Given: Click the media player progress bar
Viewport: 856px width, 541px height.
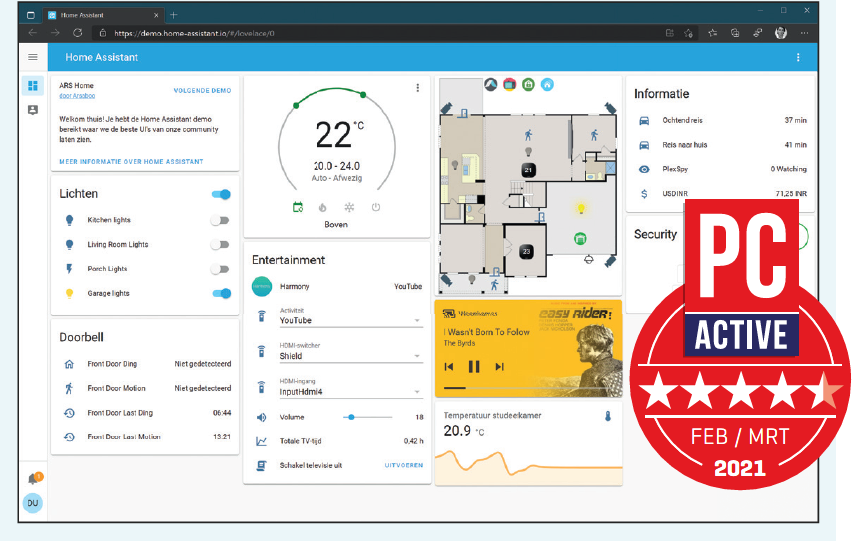Looking at the screenshot, I should coord(528,388).
